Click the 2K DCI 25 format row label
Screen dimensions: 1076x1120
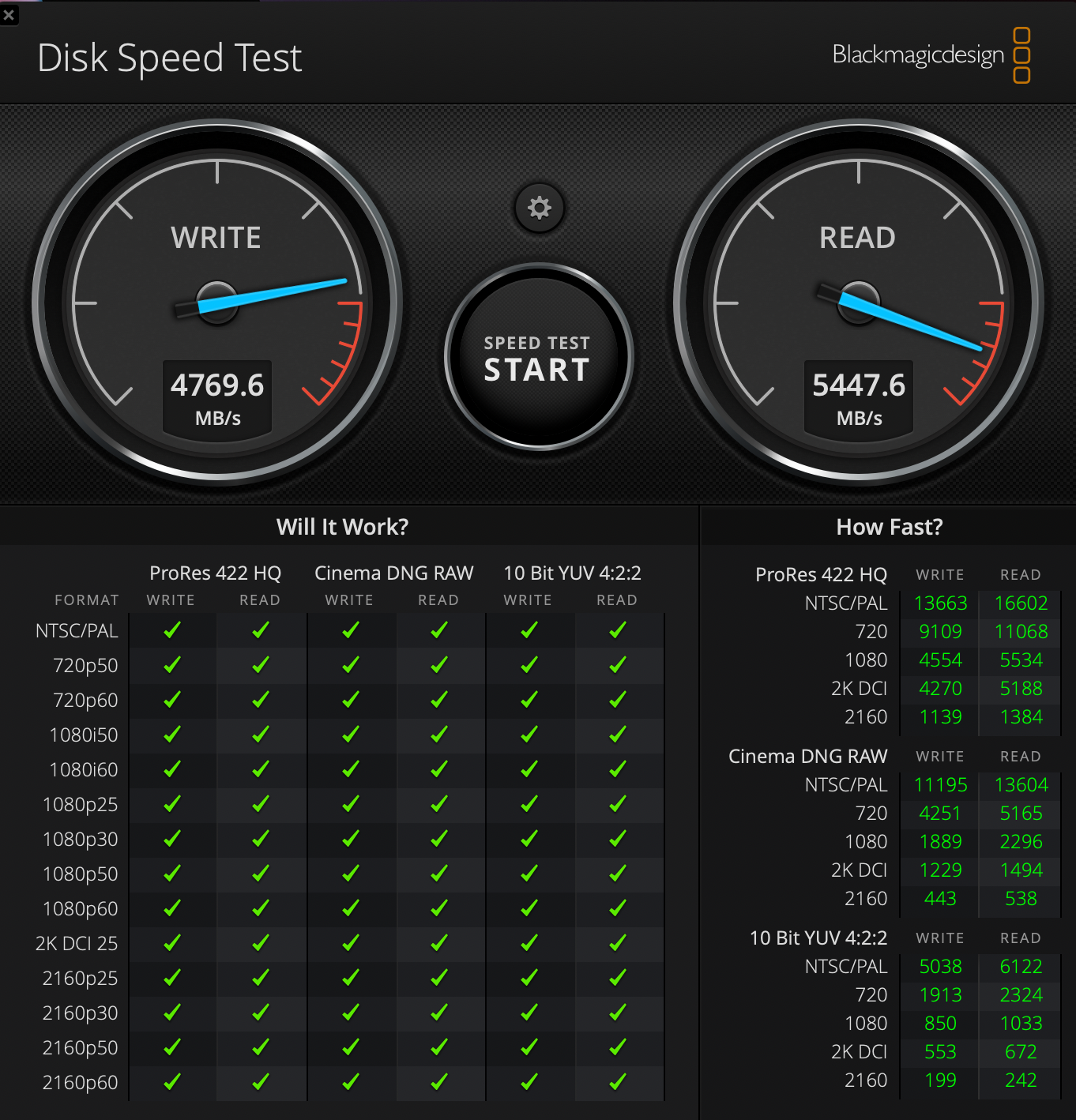(x=77, y=943)
